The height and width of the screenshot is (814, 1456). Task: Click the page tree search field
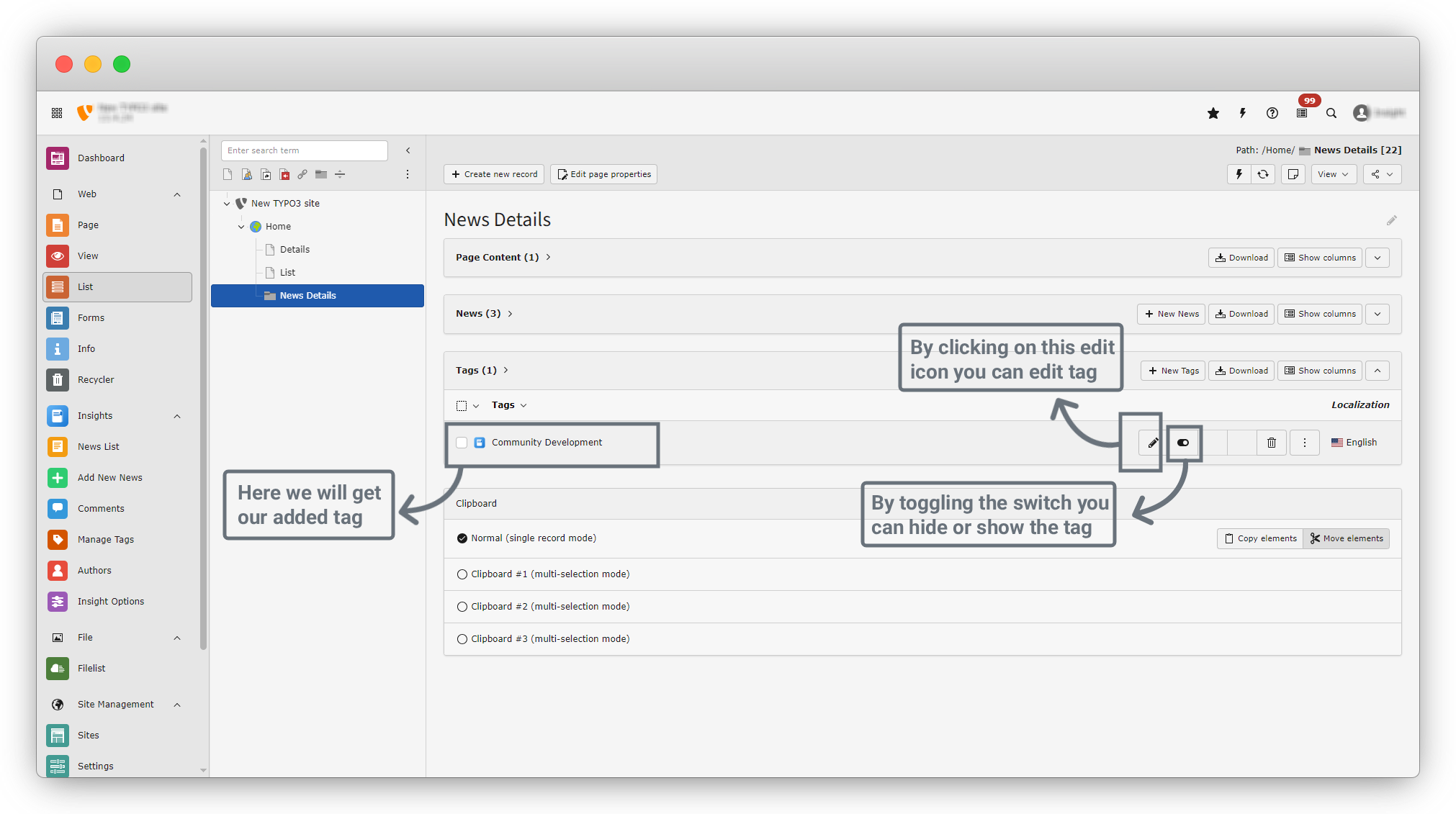click(x=304, y=150)
